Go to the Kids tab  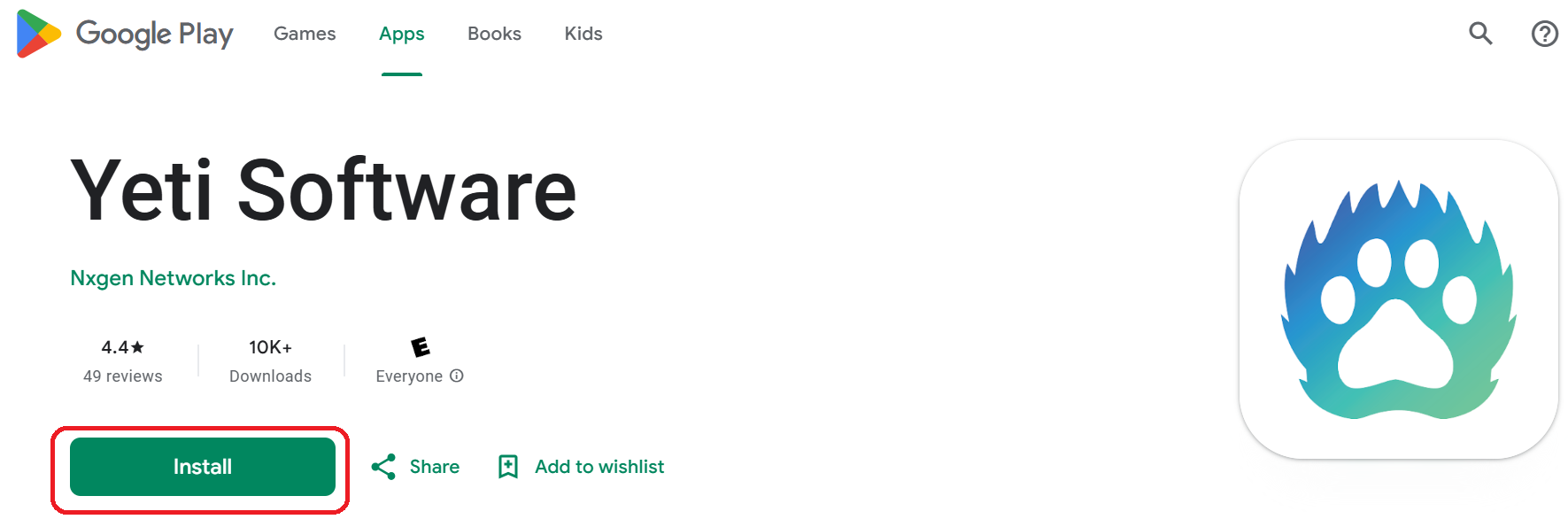pos(583,34)
